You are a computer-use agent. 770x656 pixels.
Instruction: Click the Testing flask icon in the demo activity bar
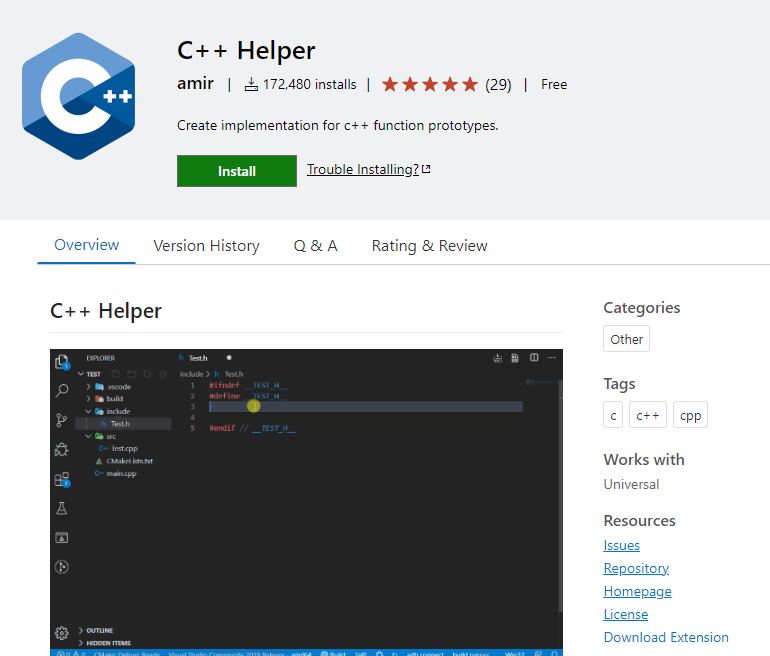point(61,508)
